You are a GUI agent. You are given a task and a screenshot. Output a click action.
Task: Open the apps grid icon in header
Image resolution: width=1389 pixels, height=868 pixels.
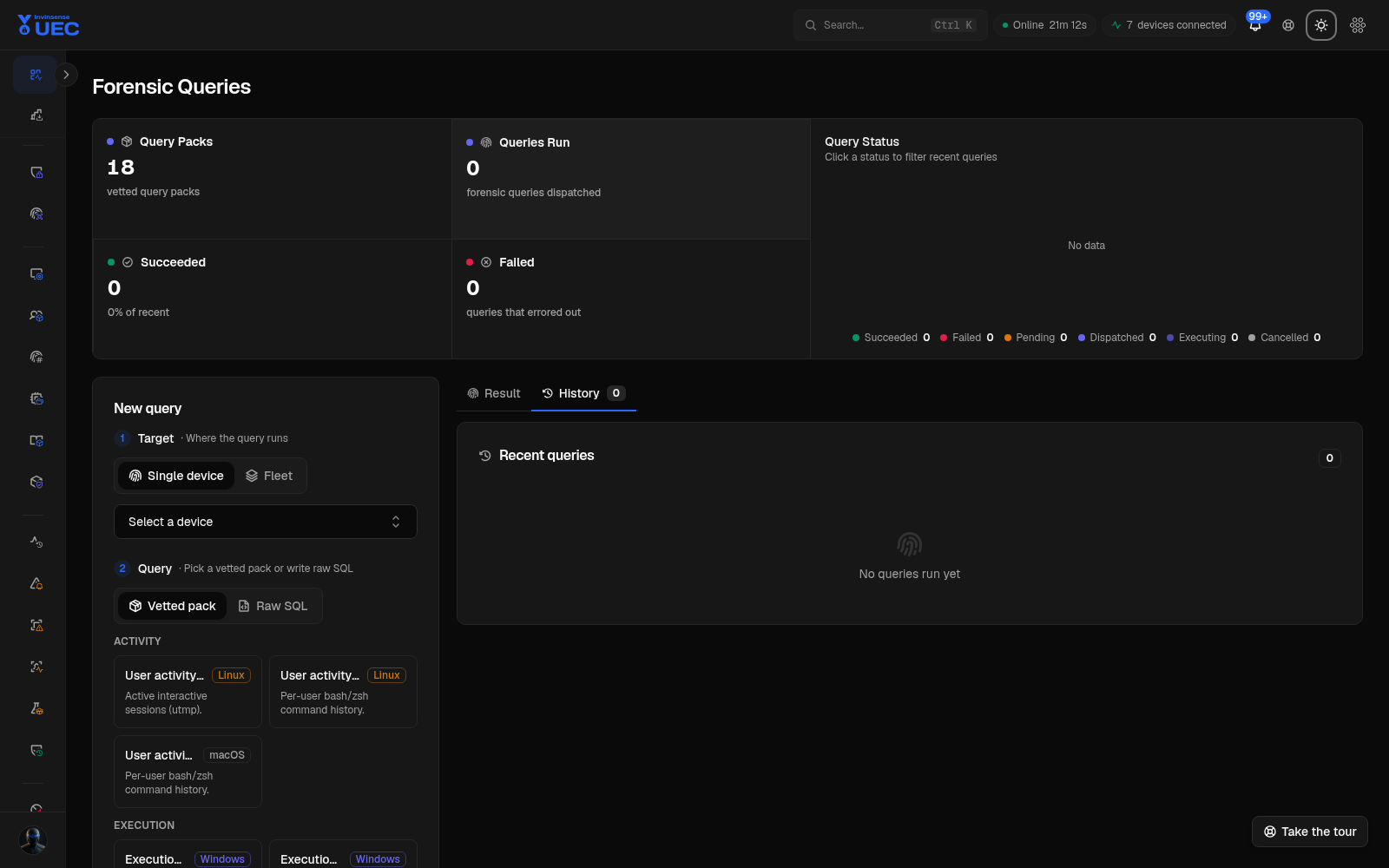pos(1358,25)
